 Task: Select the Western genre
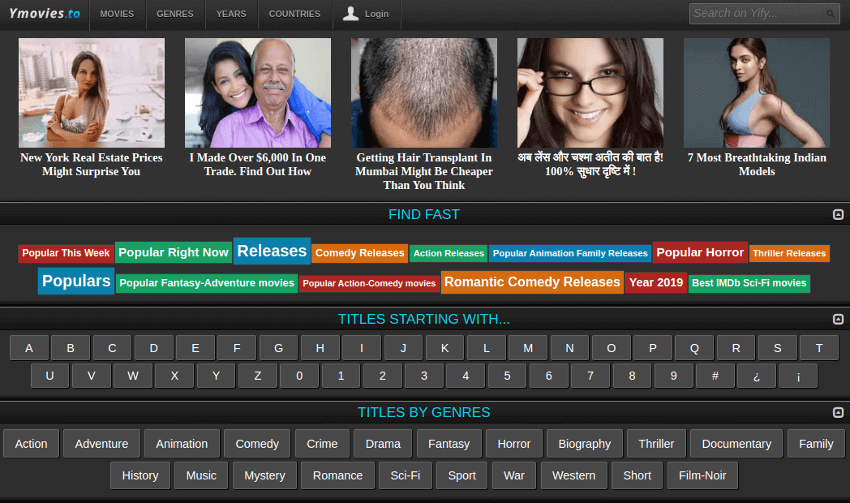pyautogui.click(x=574, y=475)
